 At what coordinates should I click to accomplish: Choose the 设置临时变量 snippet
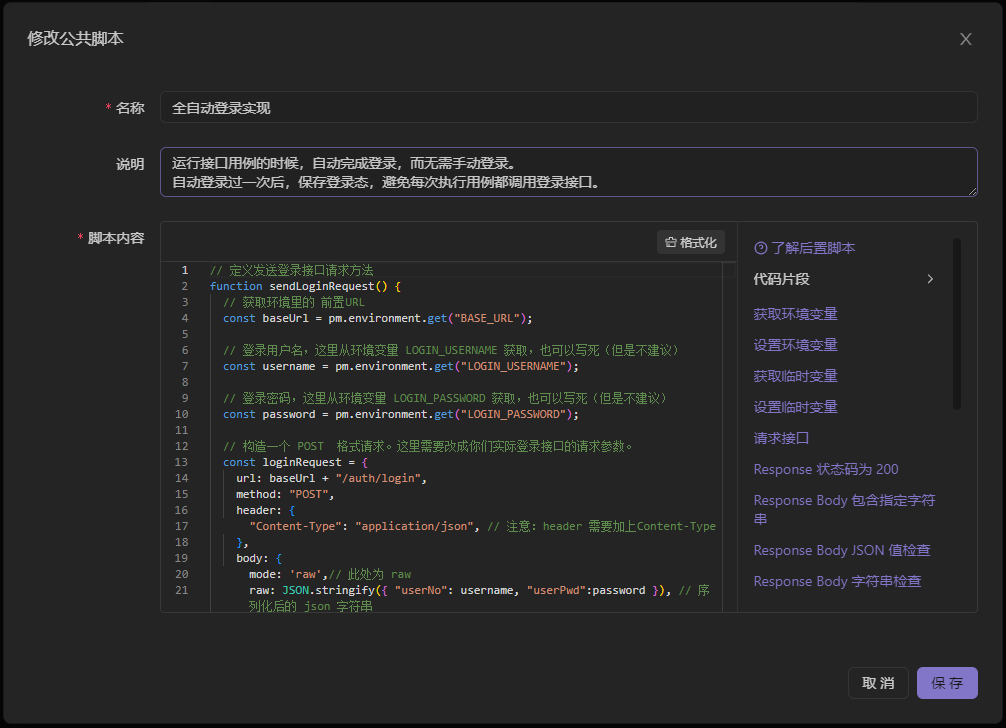tap(795, 407)
